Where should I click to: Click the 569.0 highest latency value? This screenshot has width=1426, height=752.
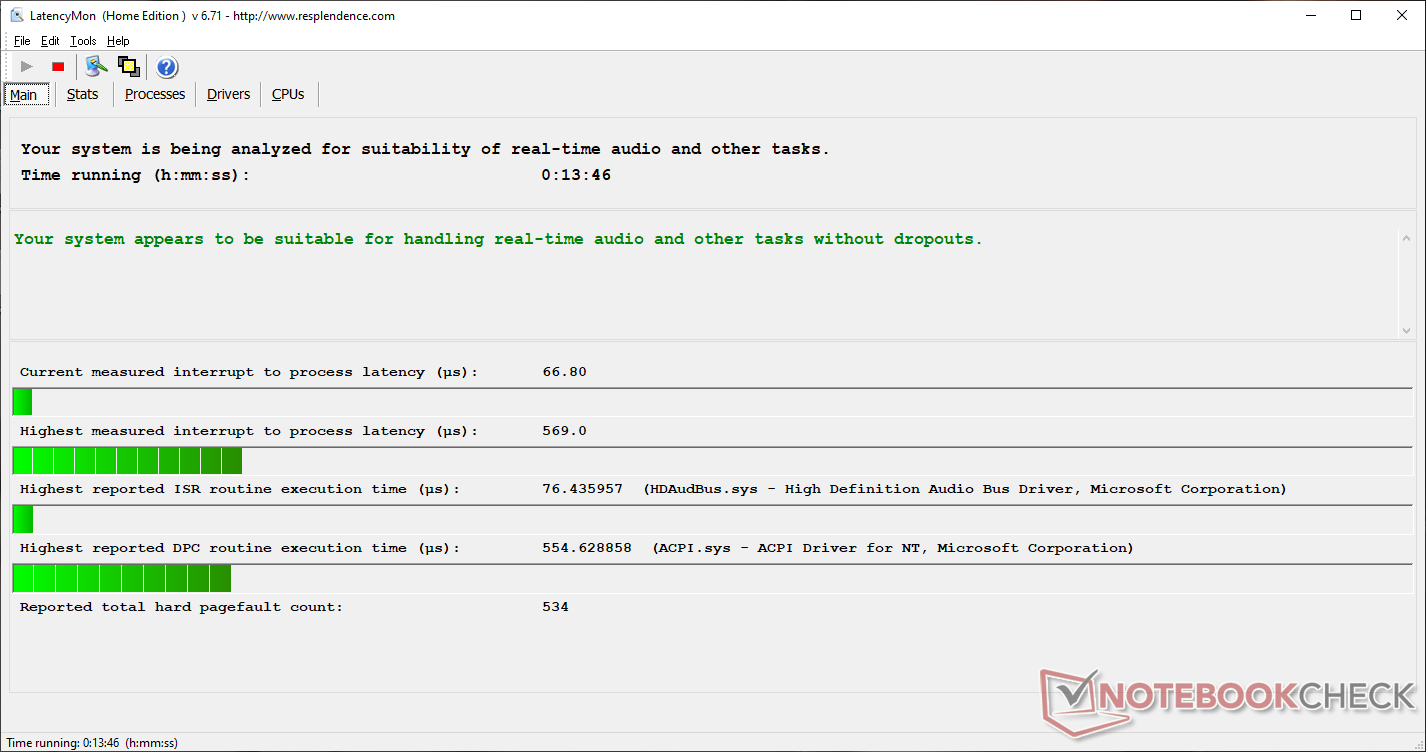[564, 431]
